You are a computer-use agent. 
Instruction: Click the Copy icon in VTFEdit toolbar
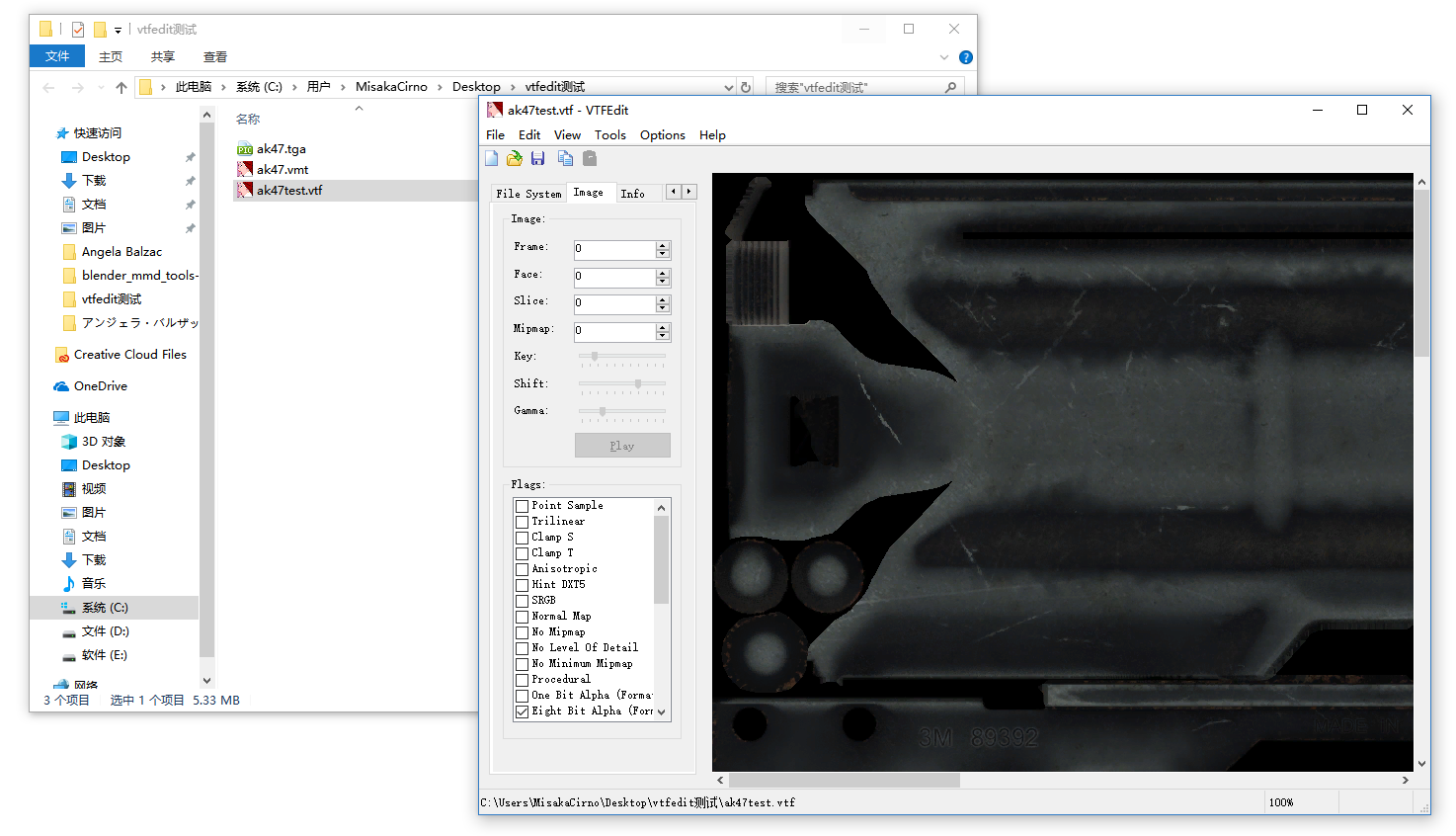[x=565, y=158]
